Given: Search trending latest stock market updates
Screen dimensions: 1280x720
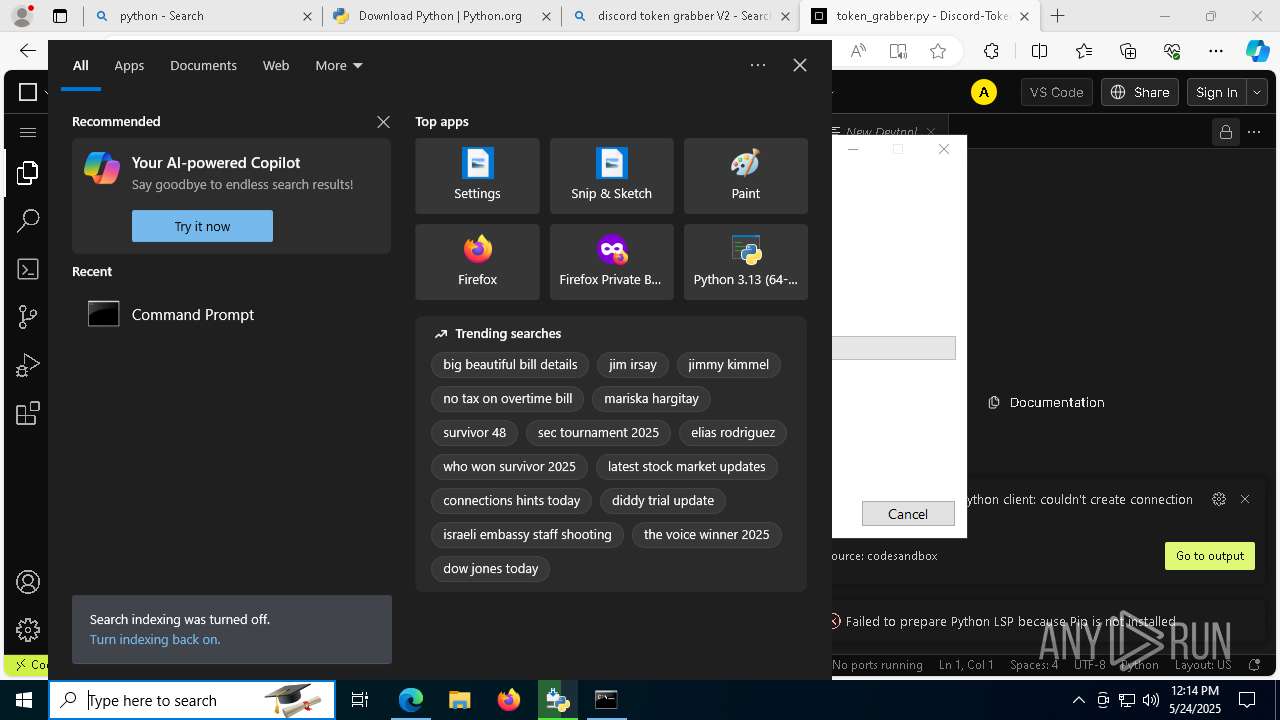Looking at the screenshot, I should coord(687,467).
